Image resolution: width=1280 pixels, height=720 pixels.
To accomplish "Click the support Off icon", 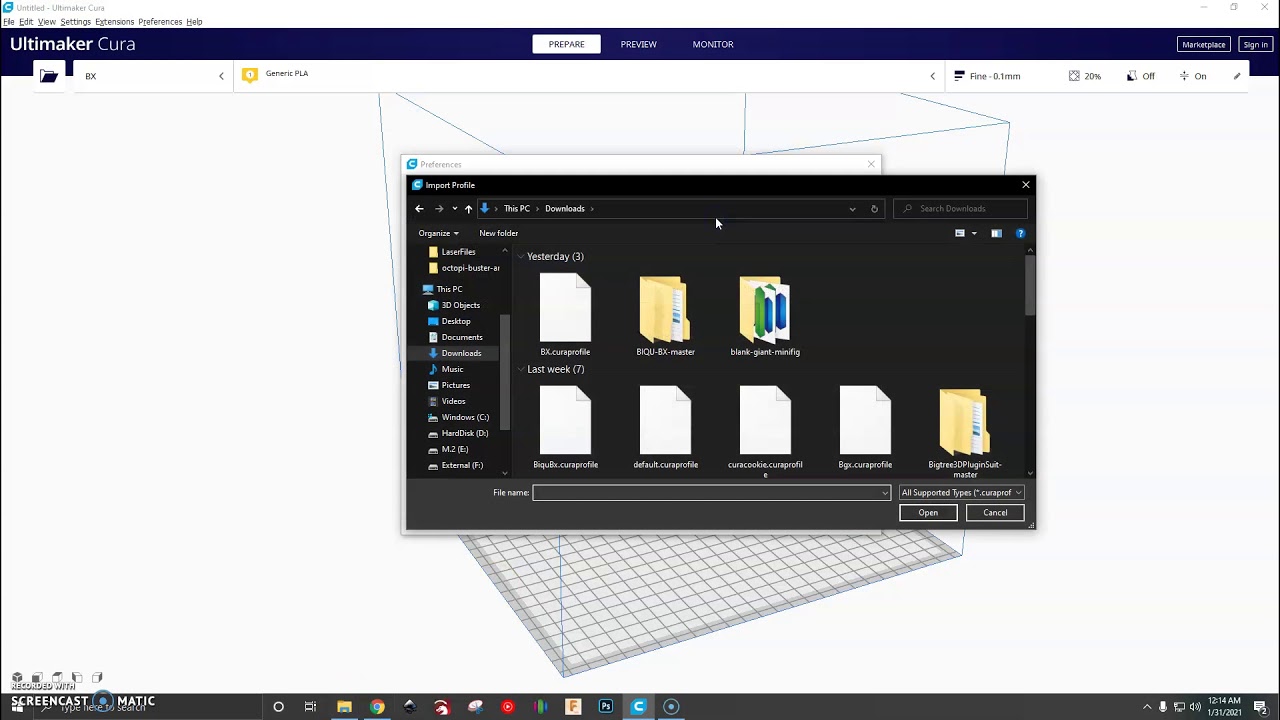I will tap(1132, 76).
